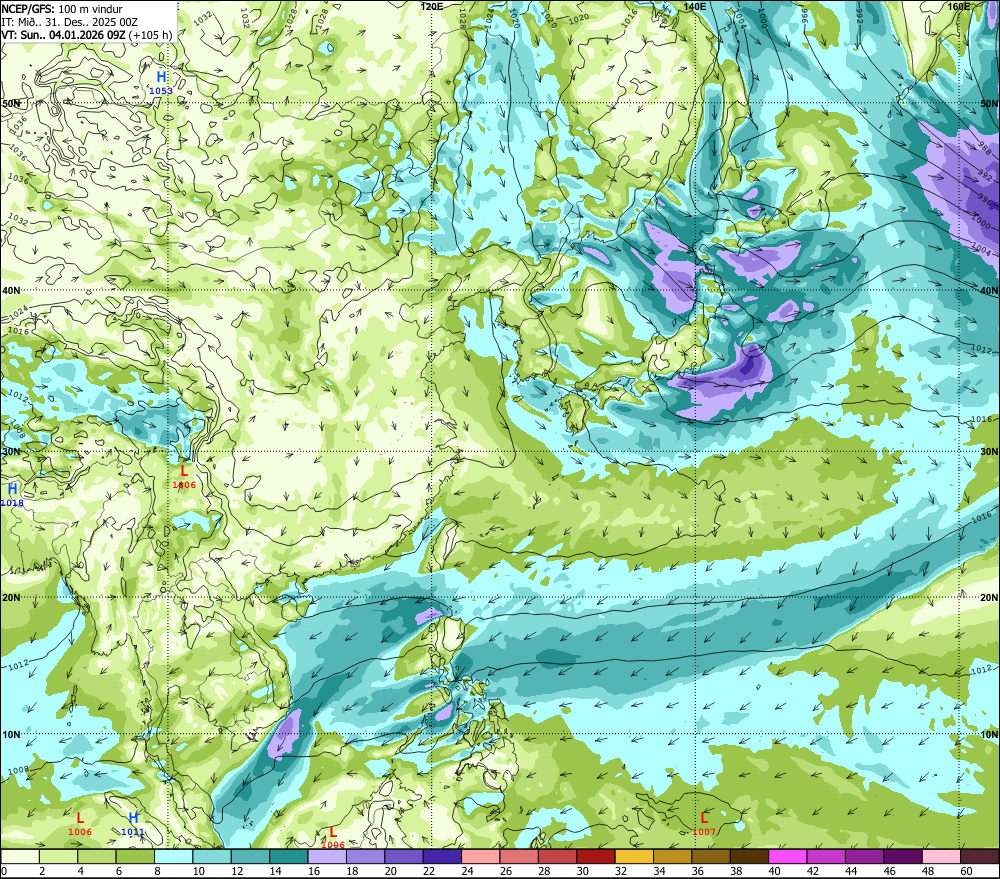
Task: Select the olive swatch between 6 and 8
Action: pyautogui.click(x=135, y=856)
